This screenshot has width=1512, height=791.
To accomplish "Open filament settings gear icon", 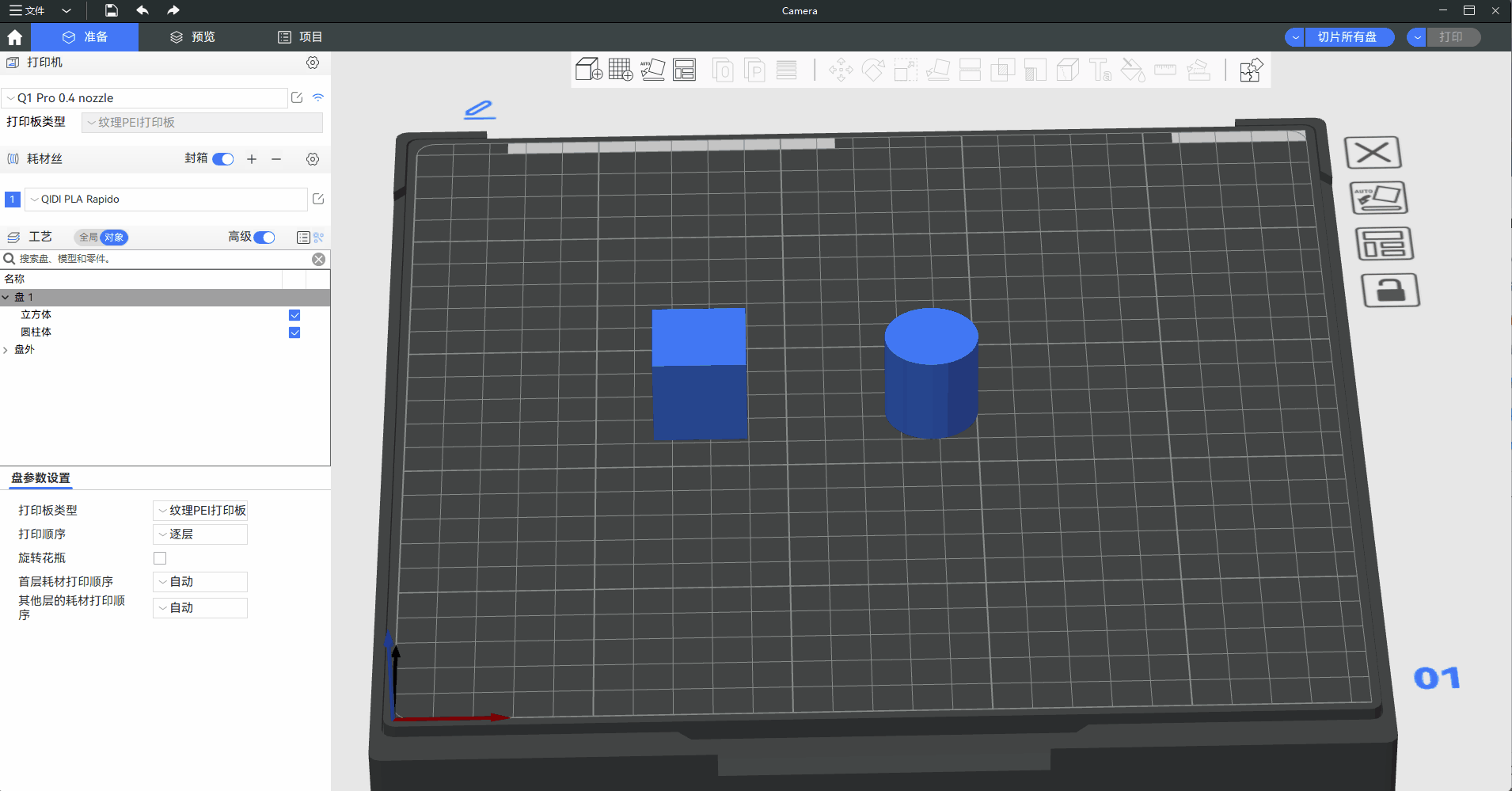I will pos(313,159).
